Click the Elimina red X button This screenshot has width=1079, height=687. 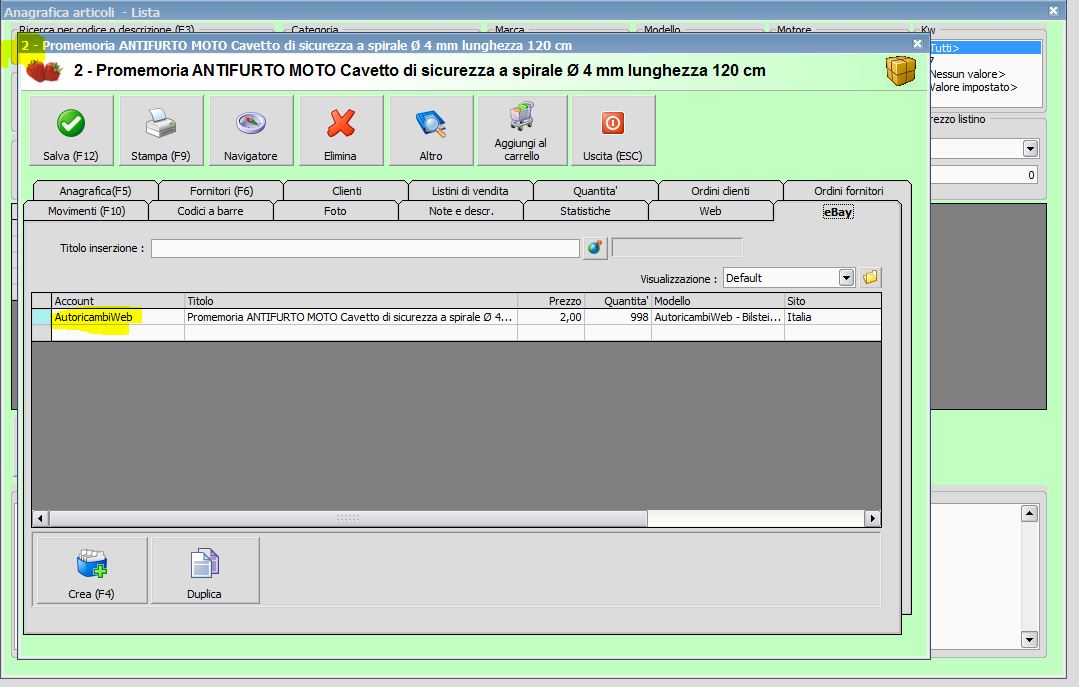pos(341,131)
